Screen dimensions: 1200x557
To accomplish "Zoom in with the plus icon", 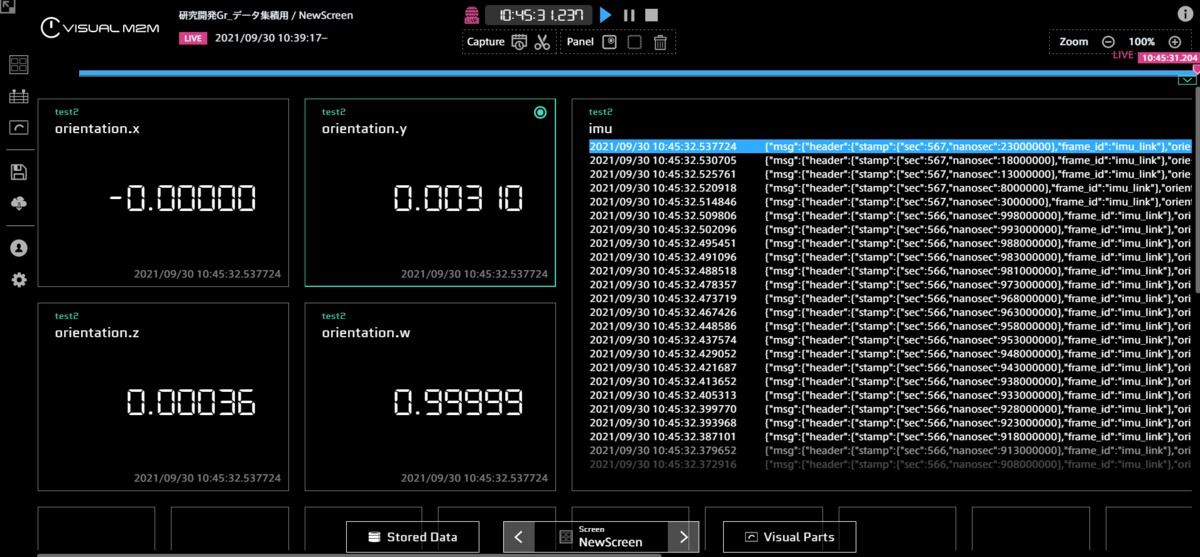I will tap(1175, 42).
